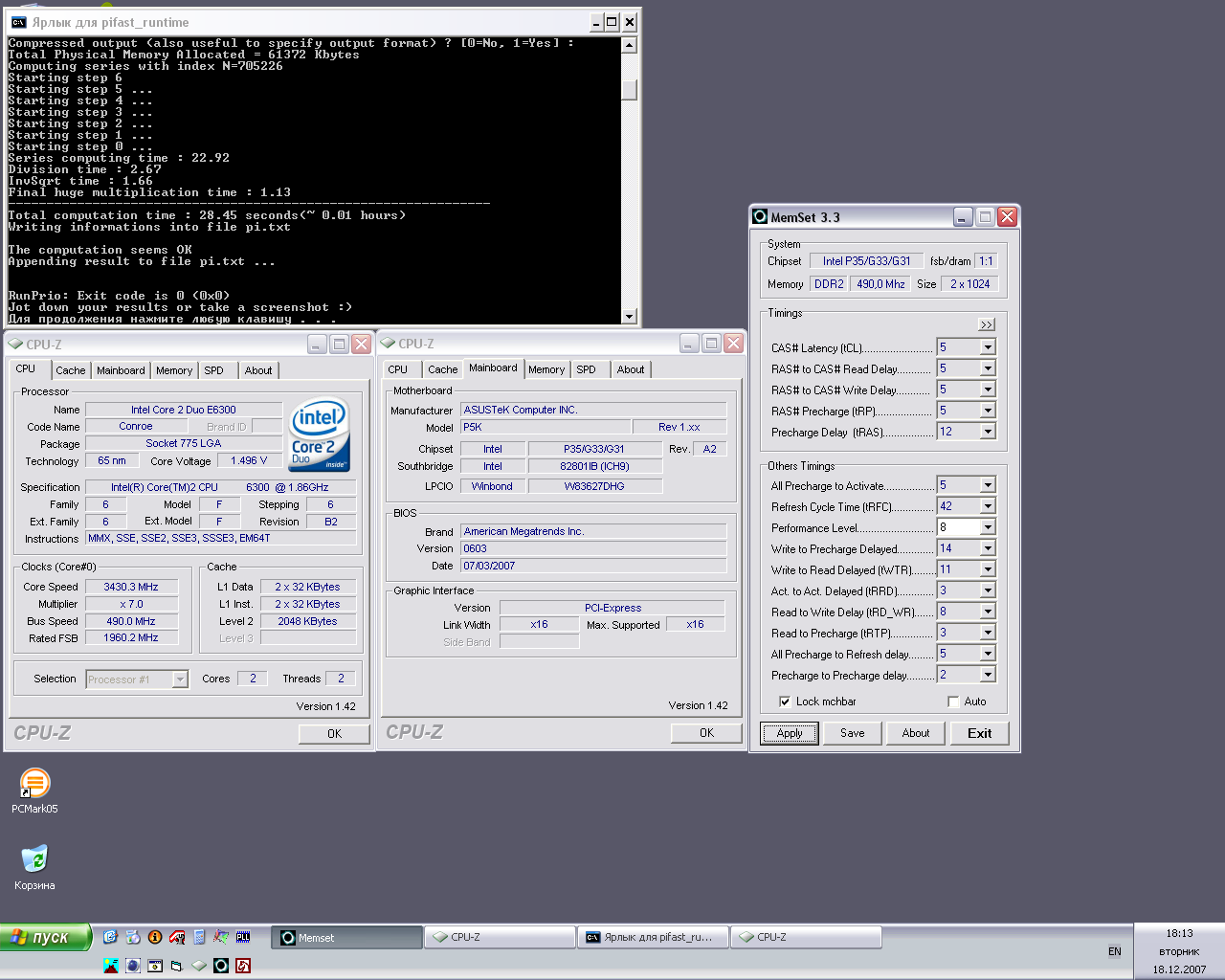Click the left CPU-Z window title icon
Viewport: 1225px width, 980px height.
point(15,344)
